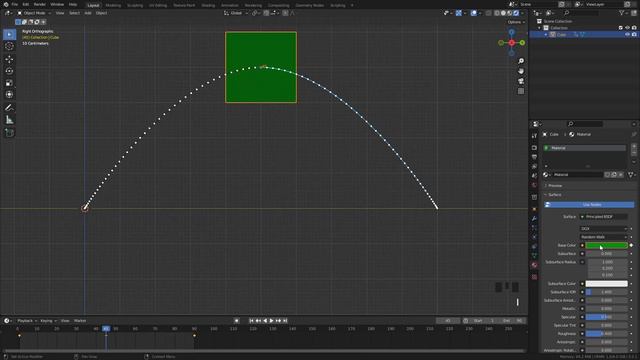Click the viewport zoom magnifier icon
The height and width of the screenshot is (360, 640).
point(521,61)
